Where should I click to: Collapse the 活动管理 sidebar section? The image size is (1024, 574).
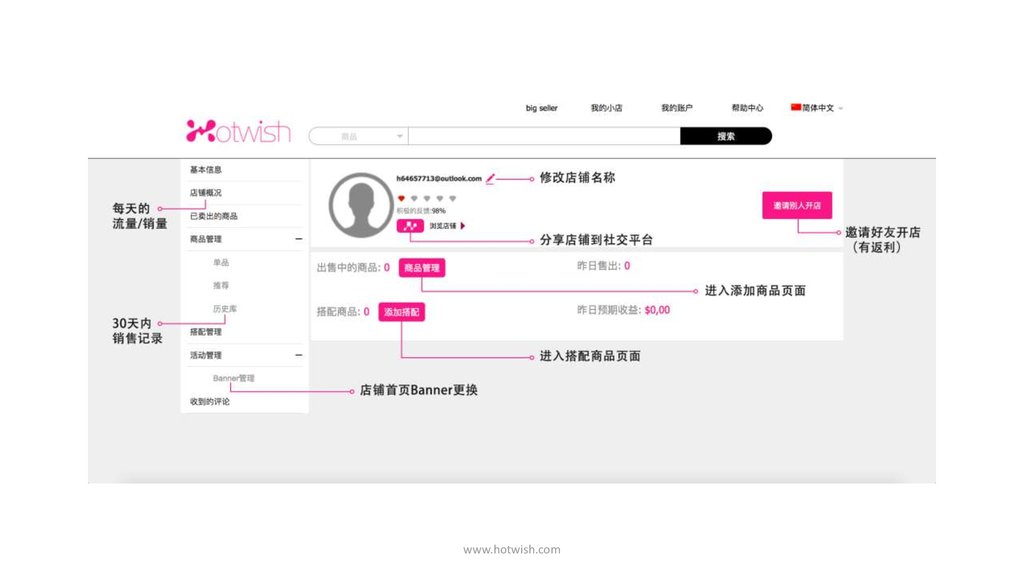click(x=298, y=355)
